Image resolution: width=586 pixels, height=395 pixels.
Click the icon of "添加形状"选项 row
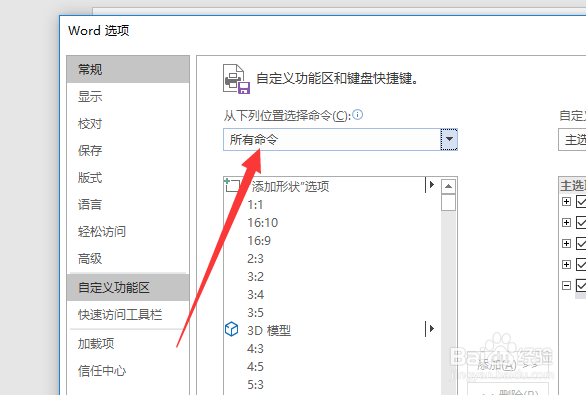232,185
